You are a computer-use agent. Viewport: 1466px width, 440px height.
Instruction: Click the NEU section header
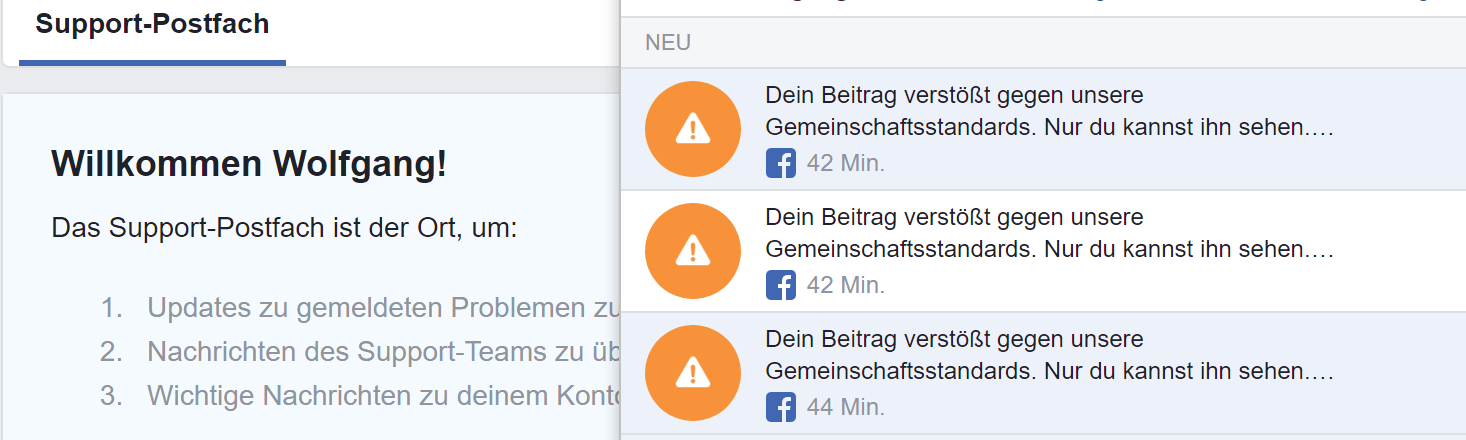point(668,43)
